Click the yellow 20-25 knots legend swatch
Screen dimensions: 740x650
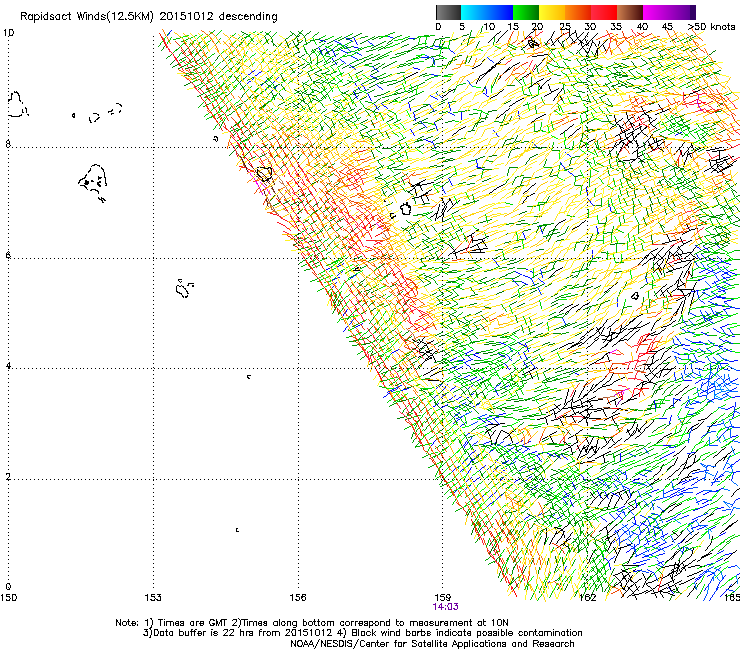552,12
